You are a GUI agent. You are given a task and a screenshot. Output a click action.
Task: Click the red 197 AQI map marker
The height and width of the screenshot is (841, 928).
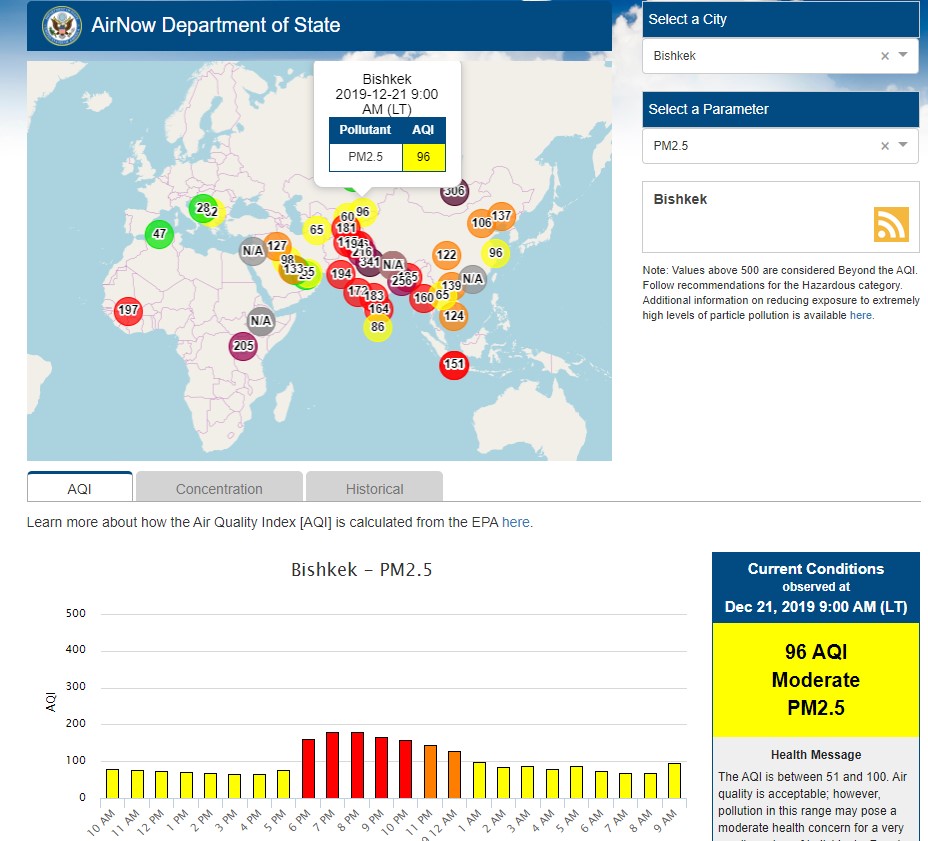click(128, 310)
